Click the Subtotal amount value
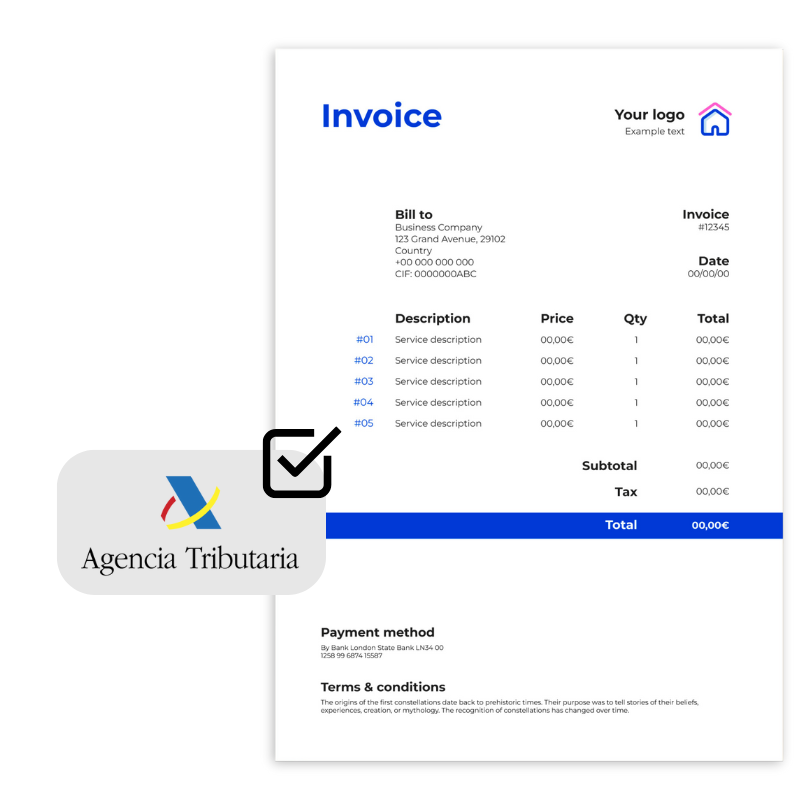 (x=712, y=466)
